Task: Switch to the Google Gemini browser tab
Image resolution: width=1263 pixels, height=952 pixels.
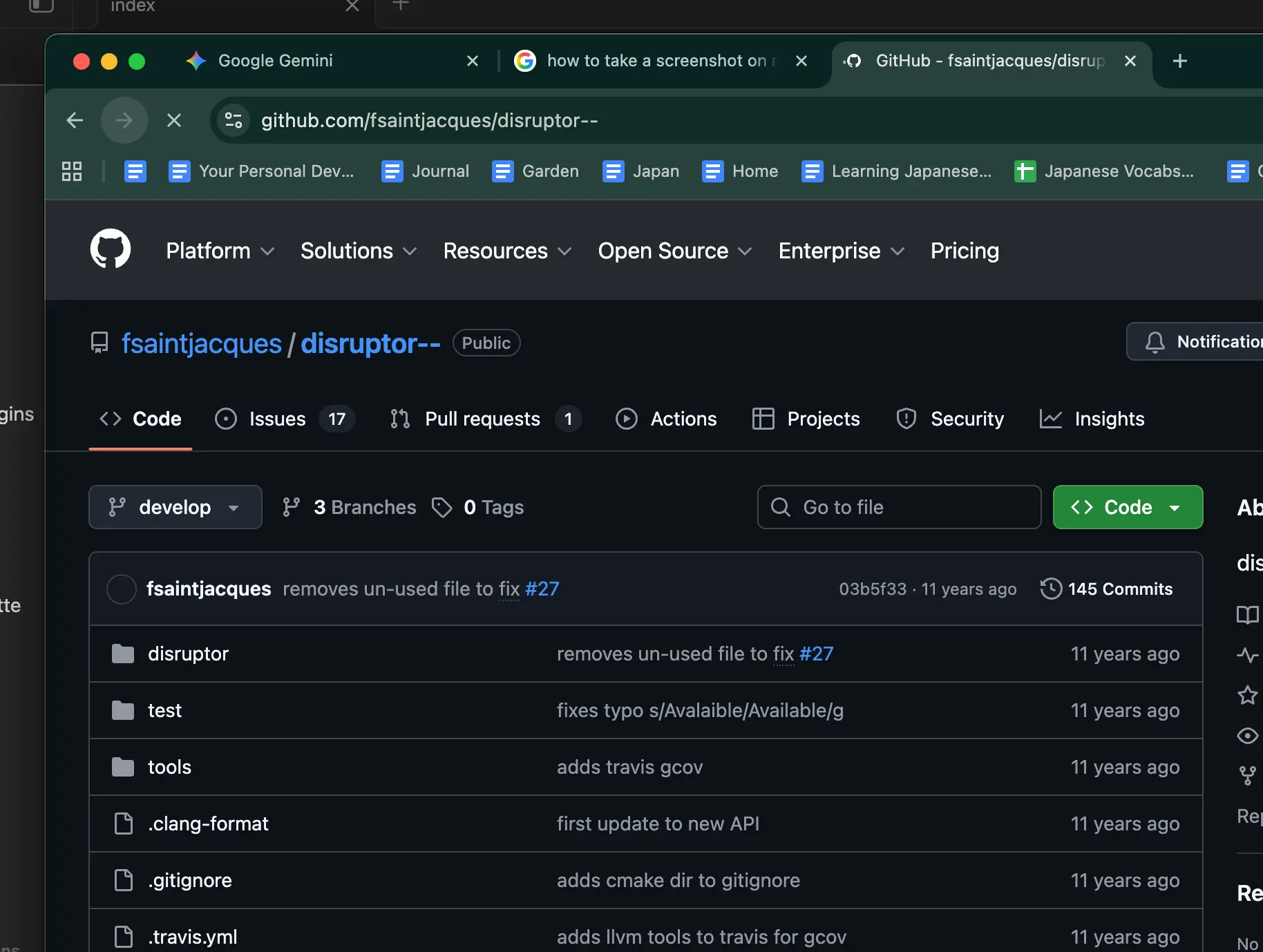Action: [x=276, y=61]
